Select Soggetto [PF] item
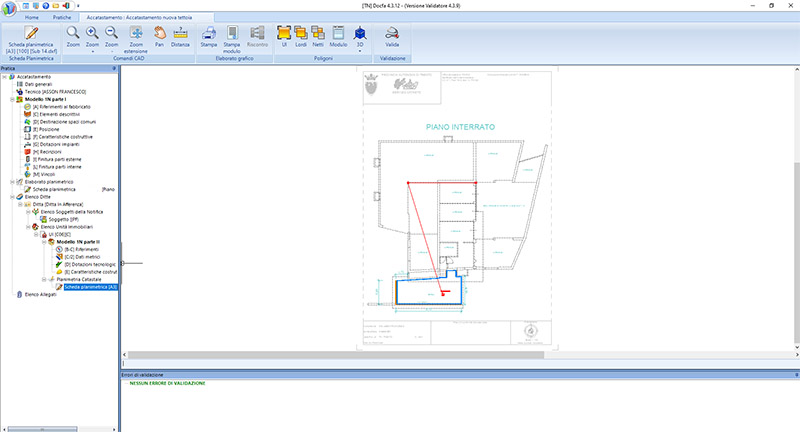Screen dimensions: 800x432 coord(64,219)
